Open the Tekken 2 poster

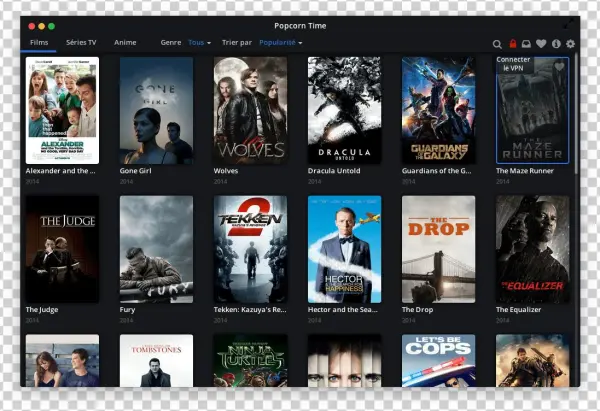pos(251,249)
